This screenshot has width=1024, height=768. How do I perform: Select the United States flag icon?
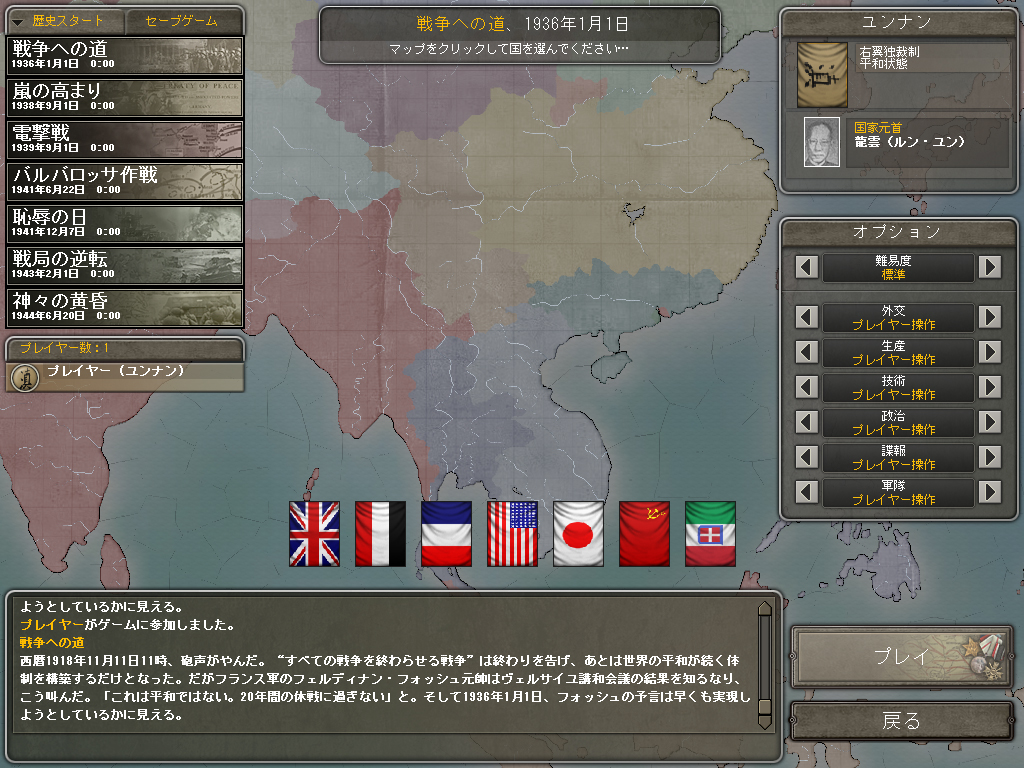point(512,534)
